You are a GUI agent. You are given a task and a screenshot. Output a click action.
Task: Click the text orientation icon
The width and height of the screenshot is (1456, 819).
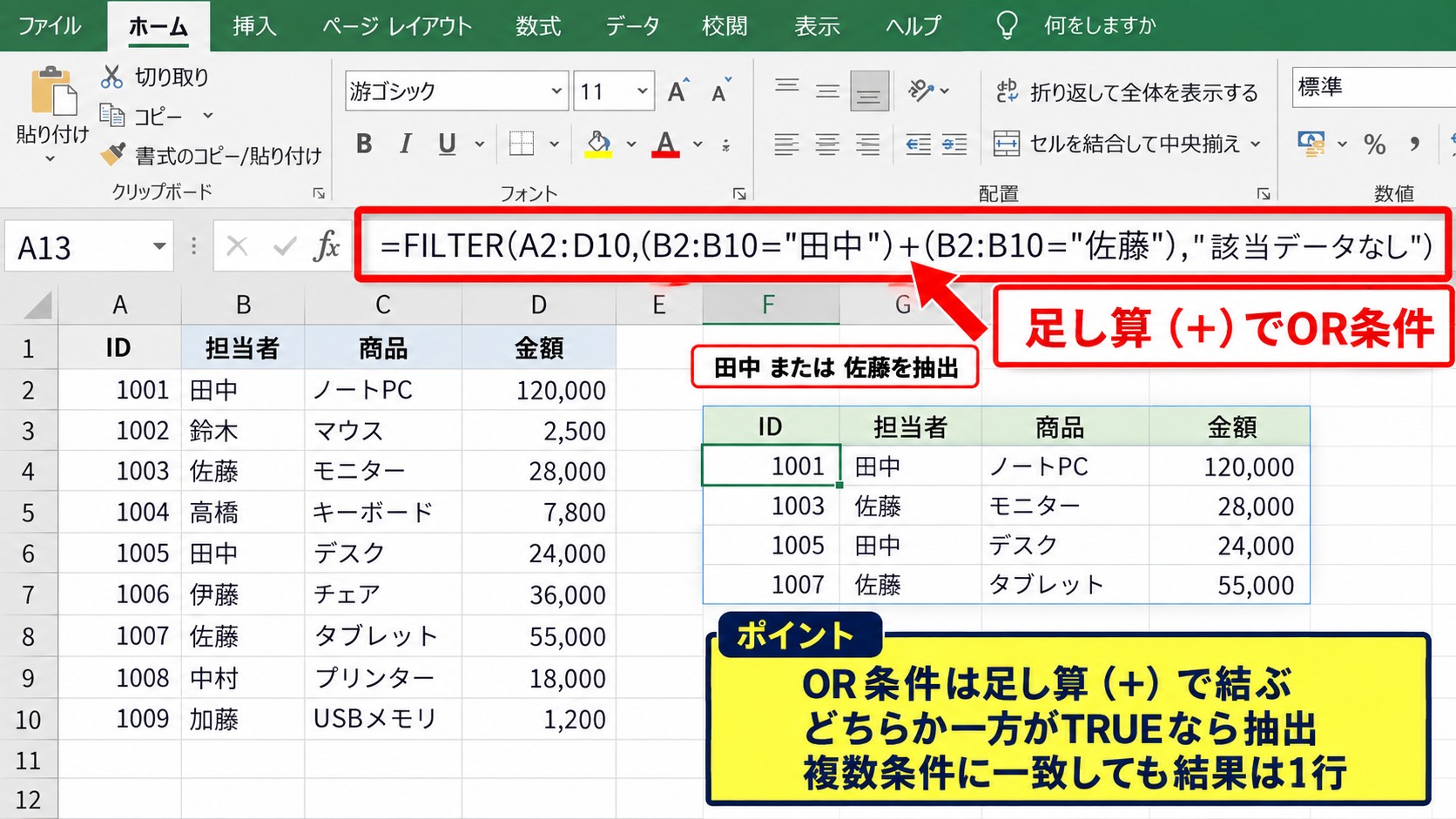click(x=921, y=91)
